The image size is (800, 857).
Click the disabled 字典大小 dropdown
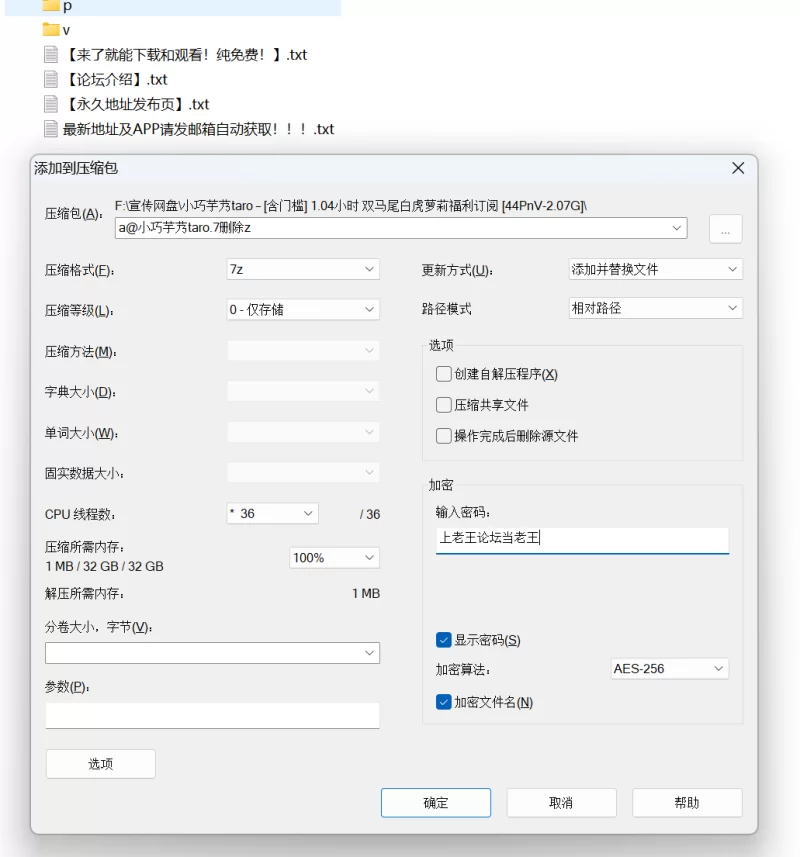click(x=303, y=391)
